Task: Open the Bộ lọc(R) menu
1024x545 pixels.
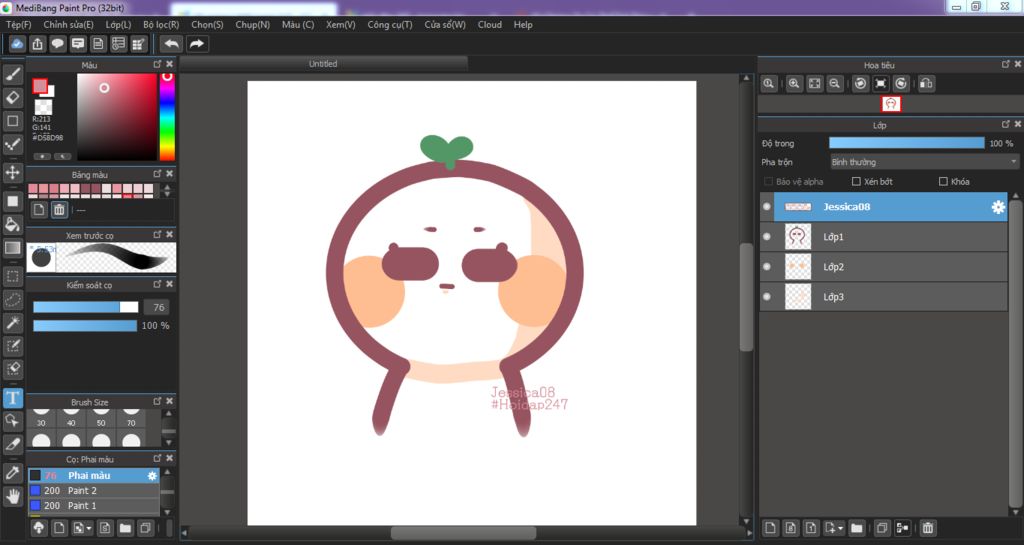Action: tap(161, 25)
